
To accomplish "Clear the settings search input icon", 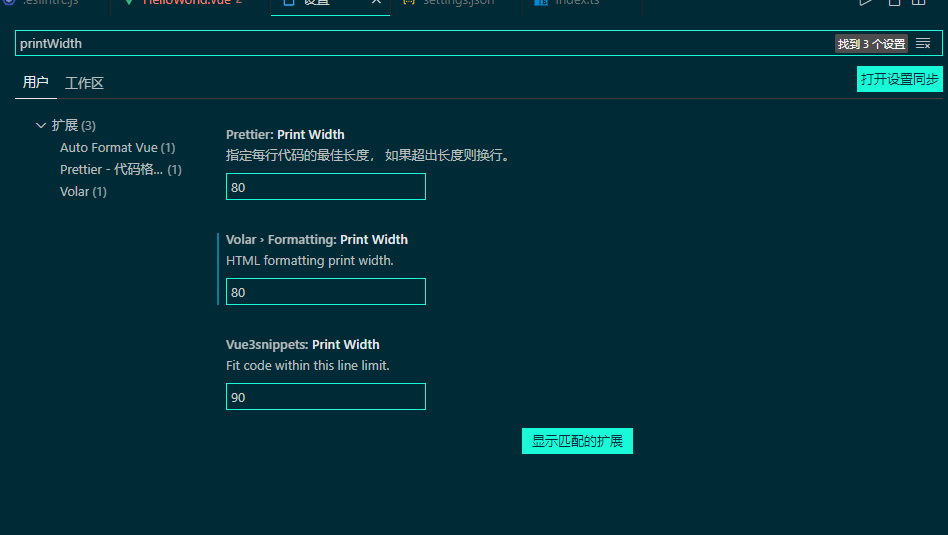I will click(923, 44).
